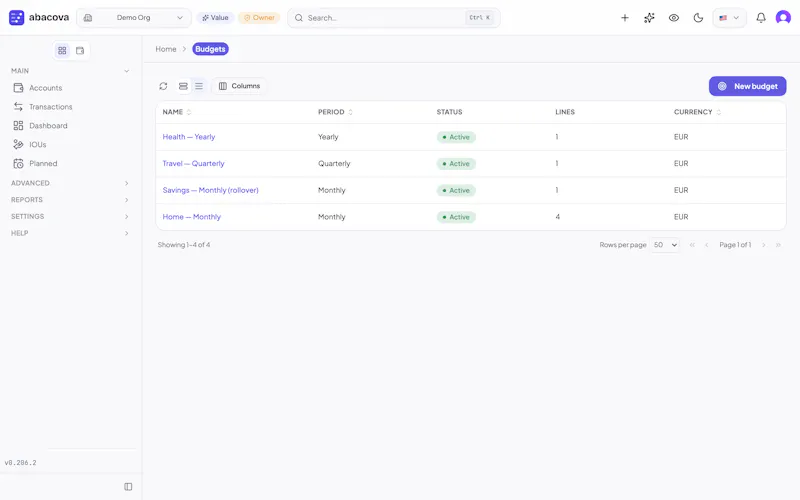Screen dimensions: 800x500
Task: Click the abacova logo icon
Action: point(16,17)
